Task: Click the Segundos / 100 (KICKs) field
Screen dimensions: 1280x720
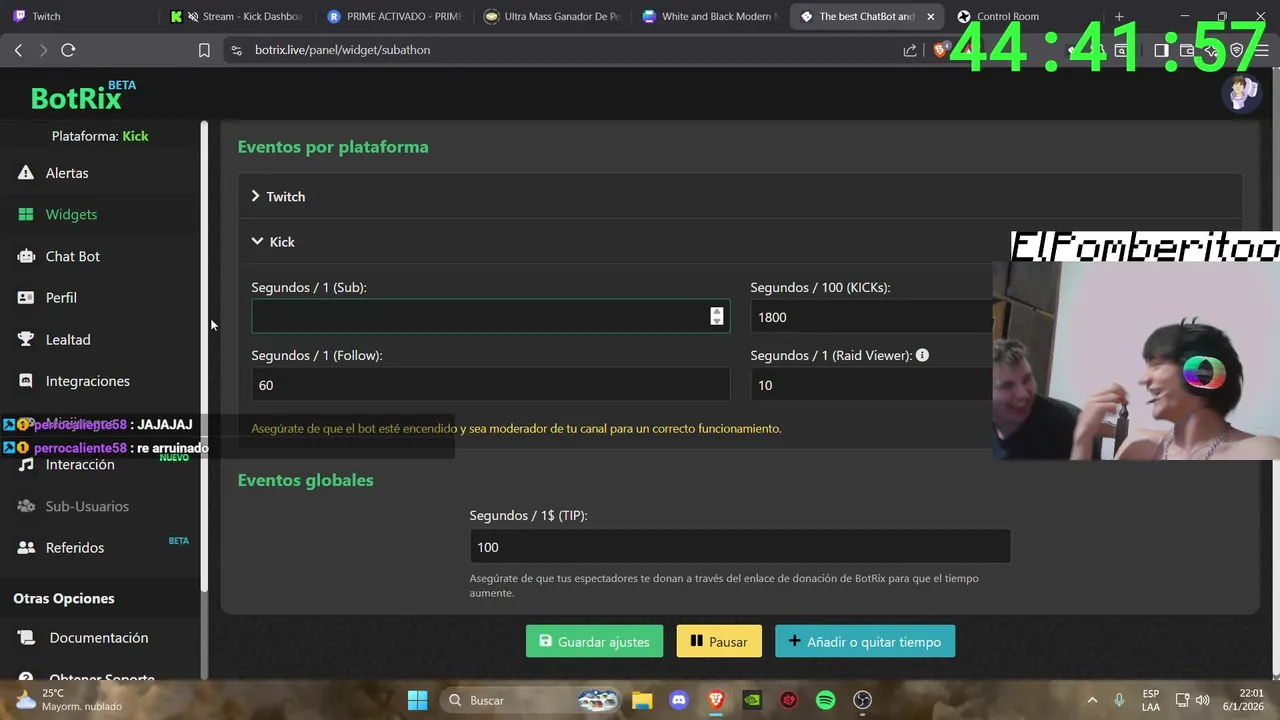Action: click(872, 317)
